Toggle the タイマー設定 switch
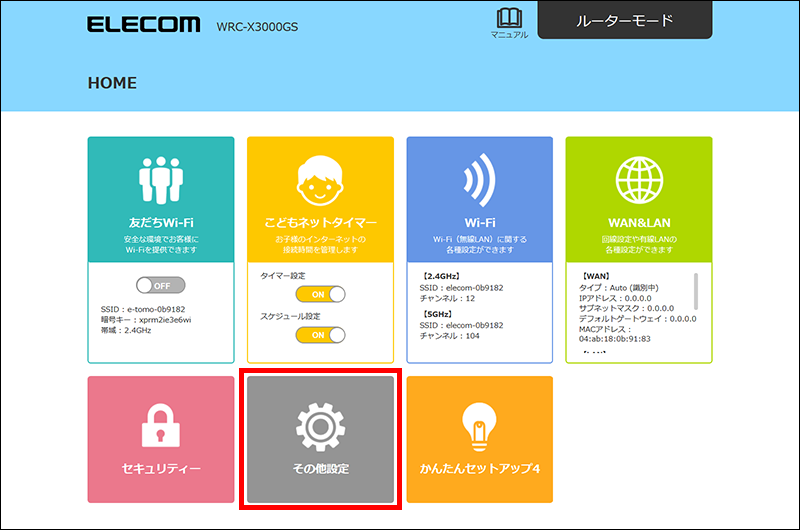 320,294
